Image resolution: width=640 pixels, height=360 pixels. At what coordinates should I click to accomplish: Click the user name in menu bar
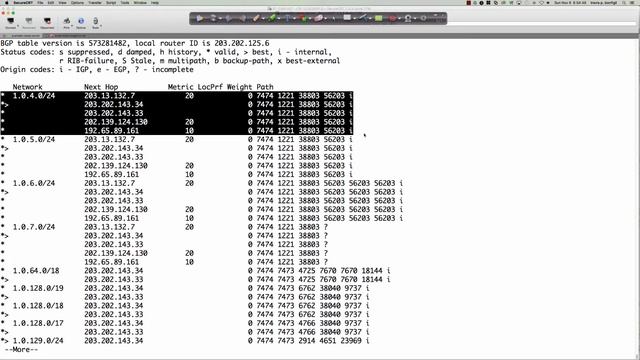[x=603, y=3]
